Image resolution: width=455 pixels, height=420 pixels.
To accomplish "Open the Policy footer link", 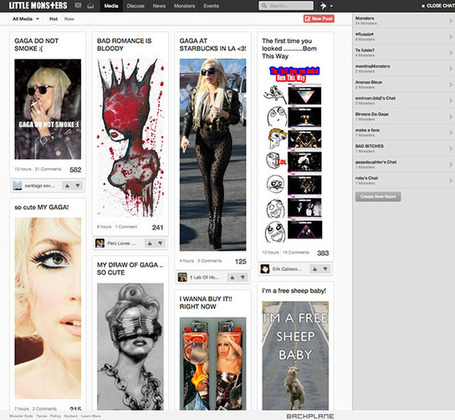I will coord(55,416).
